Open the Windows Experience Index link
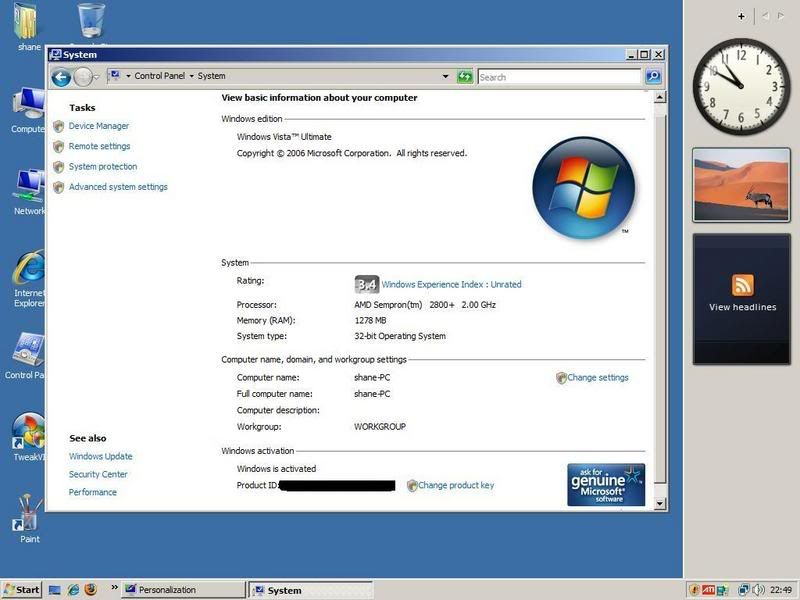This screenshot has width=800, height=600. coord(451,284)
